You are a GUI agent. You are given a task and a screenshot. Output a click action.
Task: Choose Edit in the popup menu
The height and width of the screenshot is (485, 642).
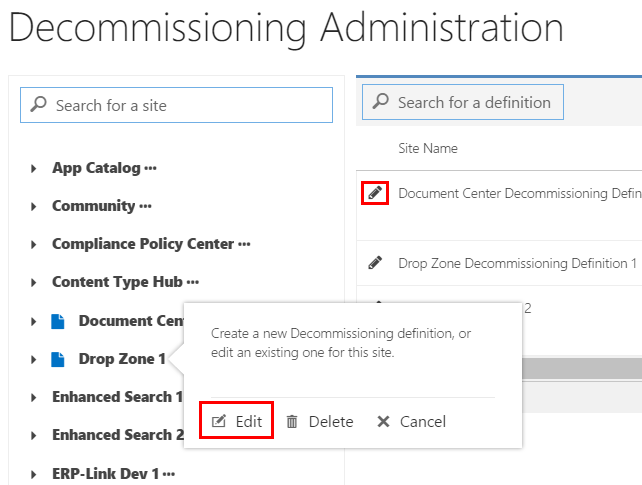pyautogui.click(x=238, y=422)
